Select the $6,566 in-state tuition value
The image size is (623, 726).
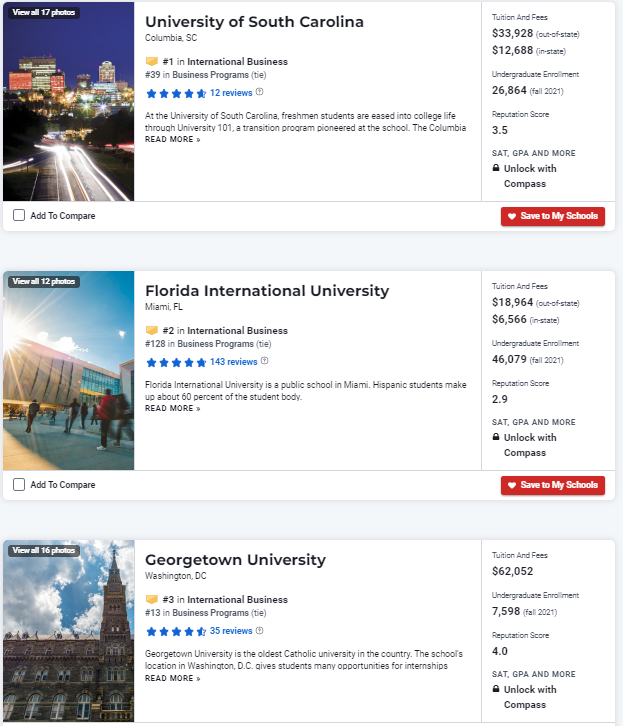509,319
